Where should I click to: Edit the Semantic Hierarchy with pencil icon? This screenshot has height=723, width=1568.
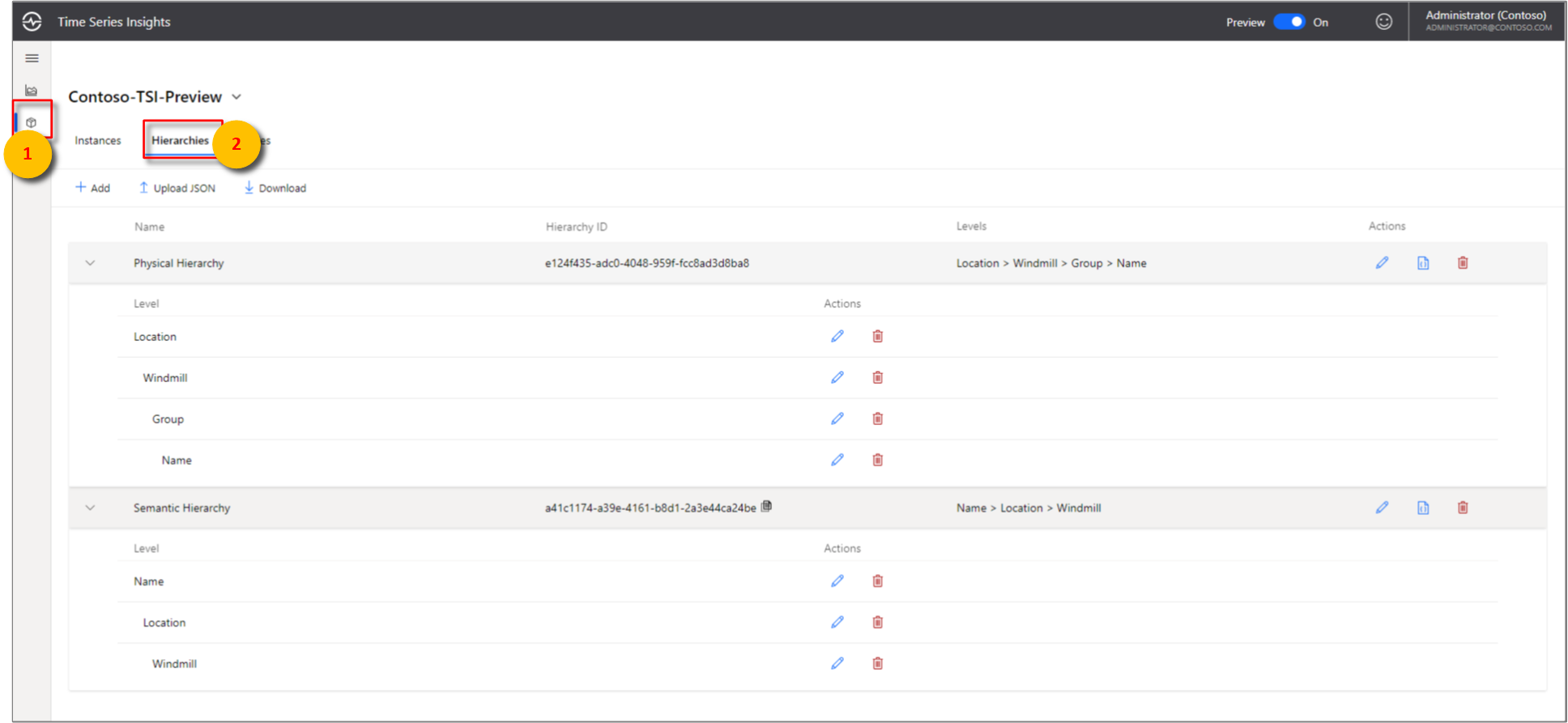click(1383, 508)
